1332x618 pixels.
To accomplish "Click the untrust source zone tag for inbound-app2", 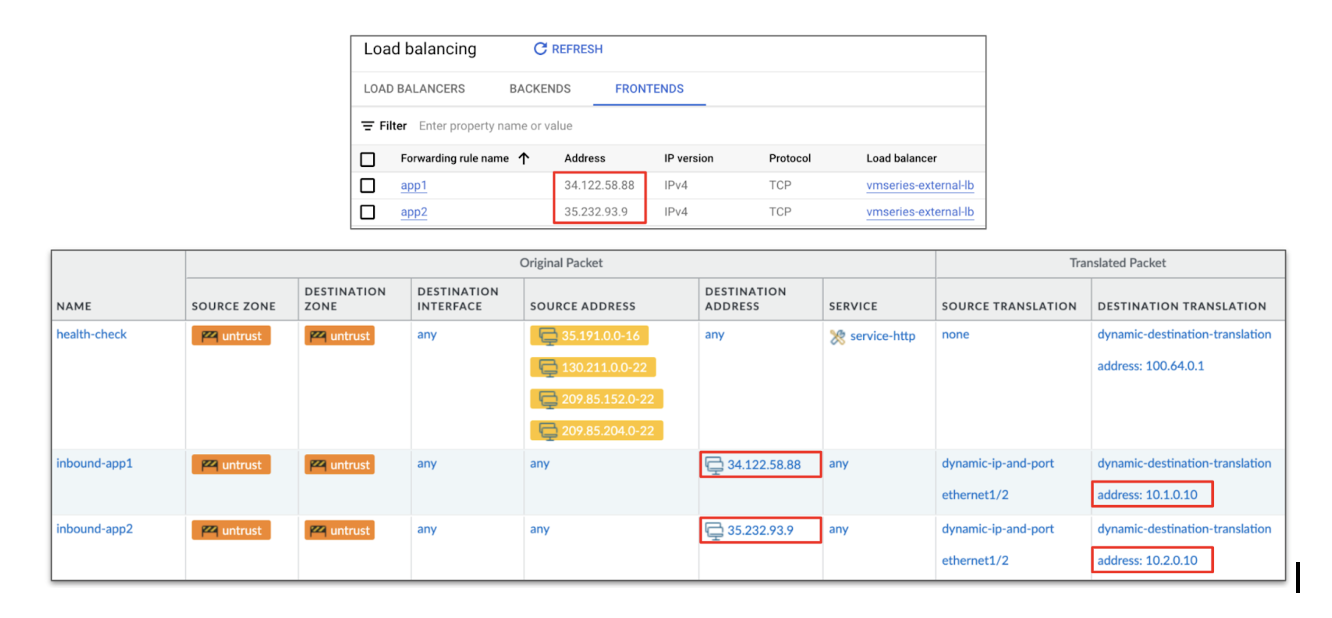I will (231, 531).
